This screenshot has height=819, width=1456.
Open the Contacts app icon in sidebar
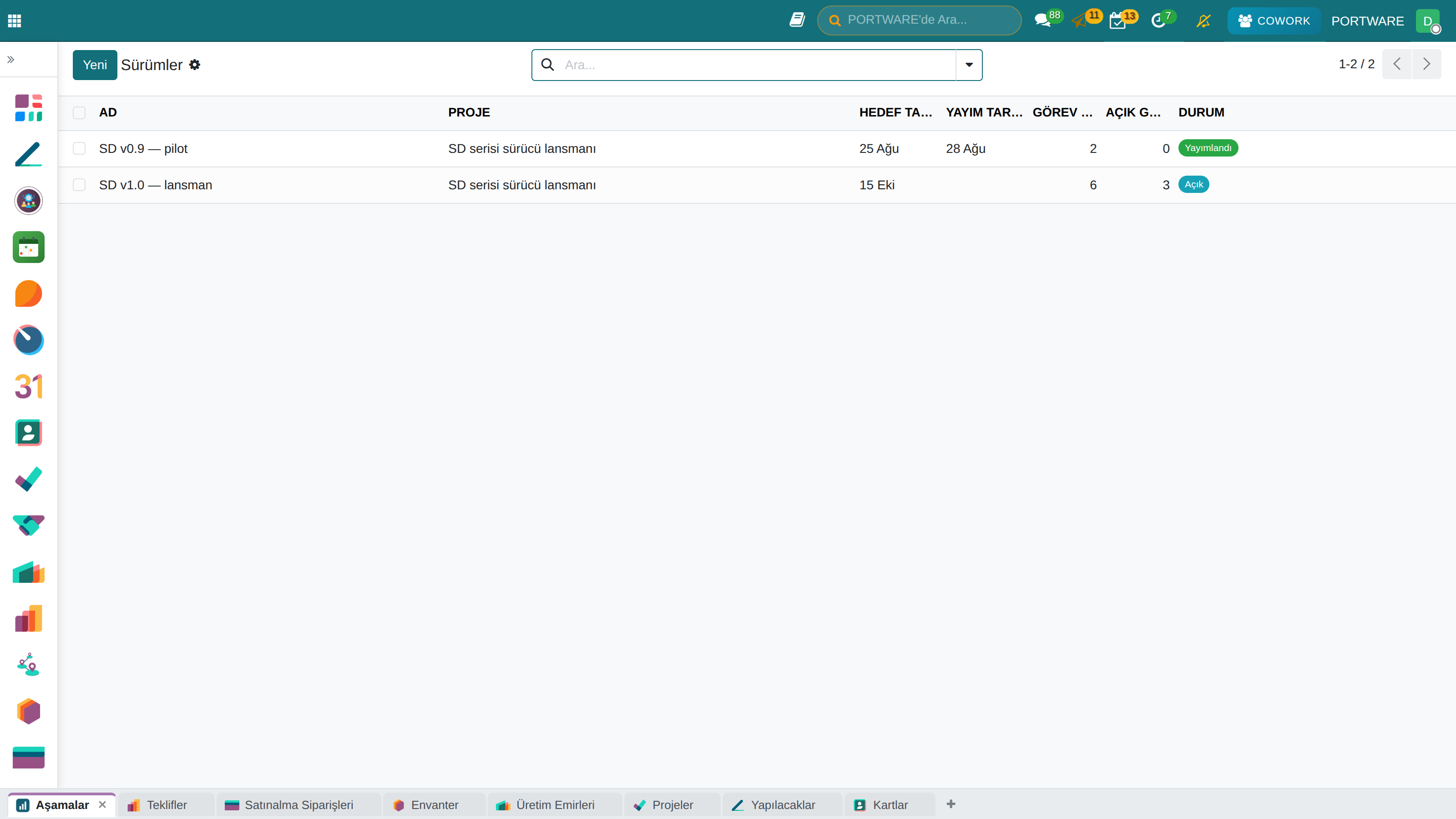pos(29,433)
